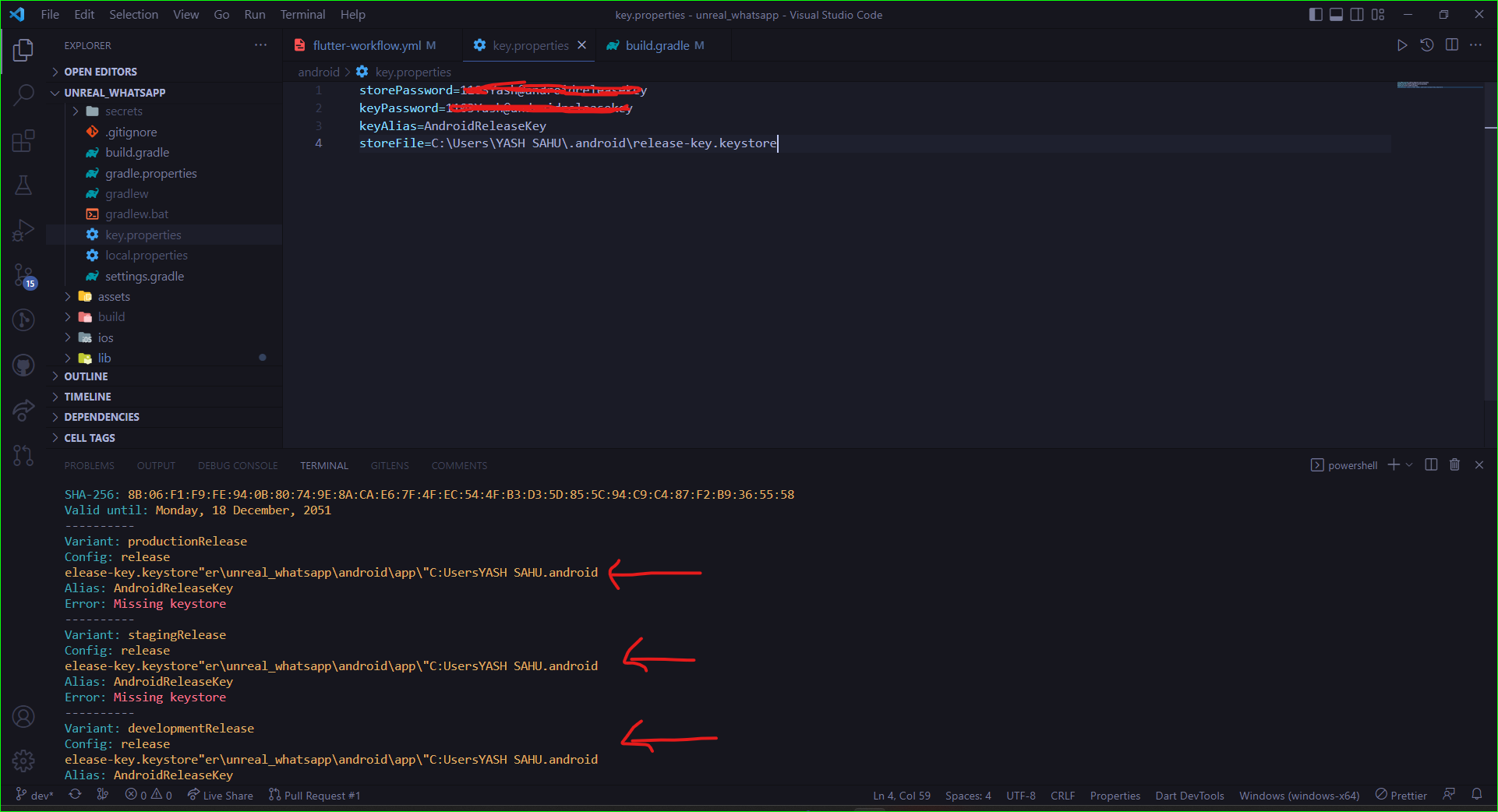Toggle the bottom panel layout button

click(x=1336, y=15)
